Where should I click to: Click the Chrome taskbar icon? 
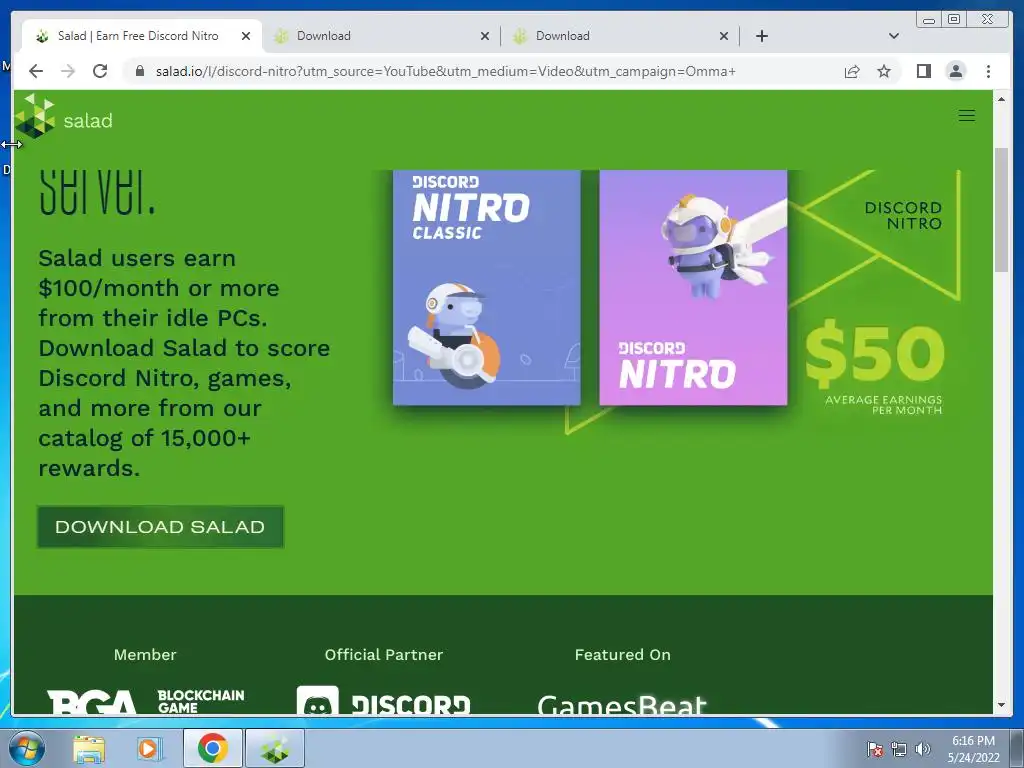point(212,748)
